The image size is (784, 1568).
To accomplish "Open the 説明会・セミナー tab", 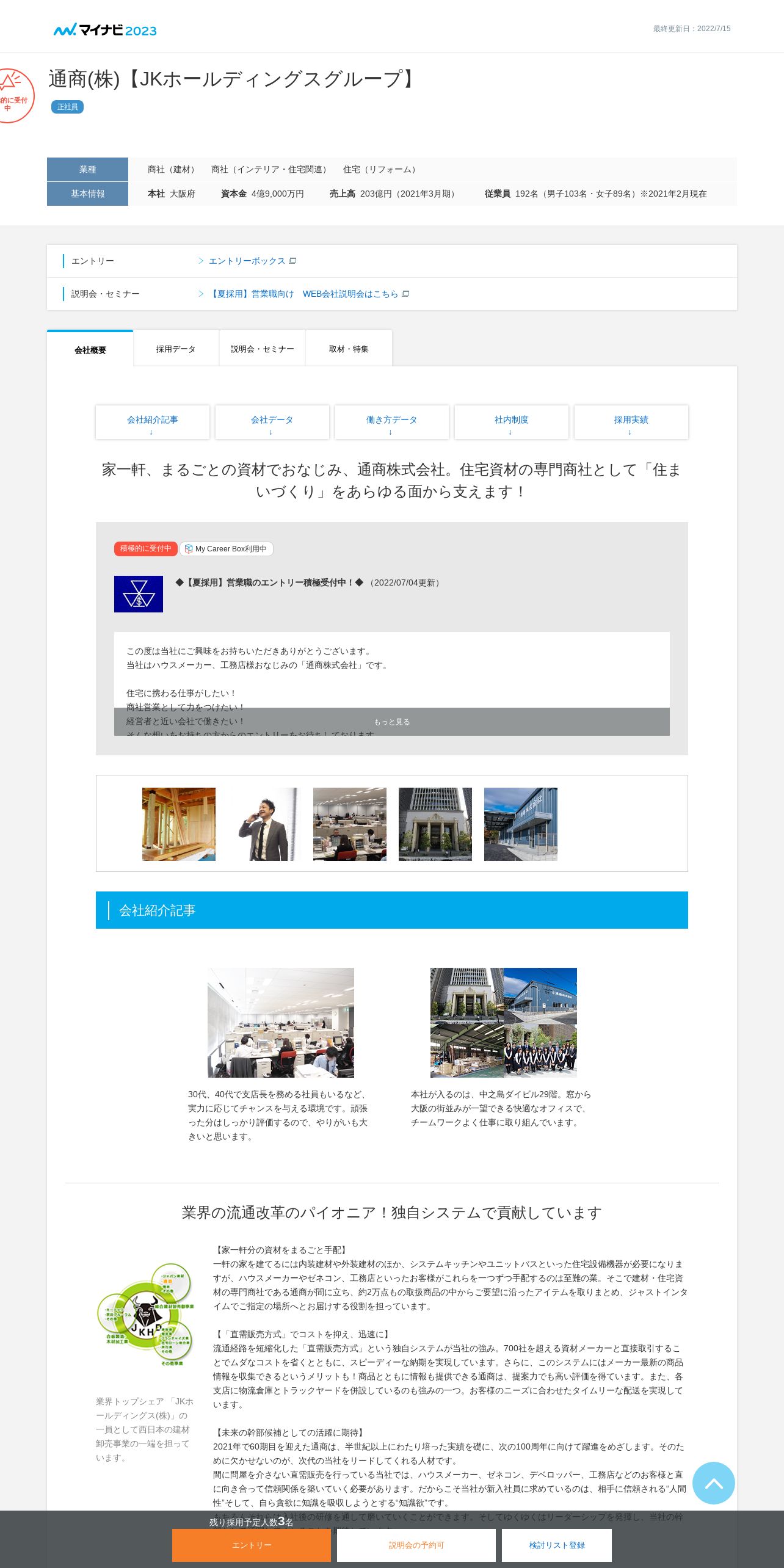I will (263, 349).
